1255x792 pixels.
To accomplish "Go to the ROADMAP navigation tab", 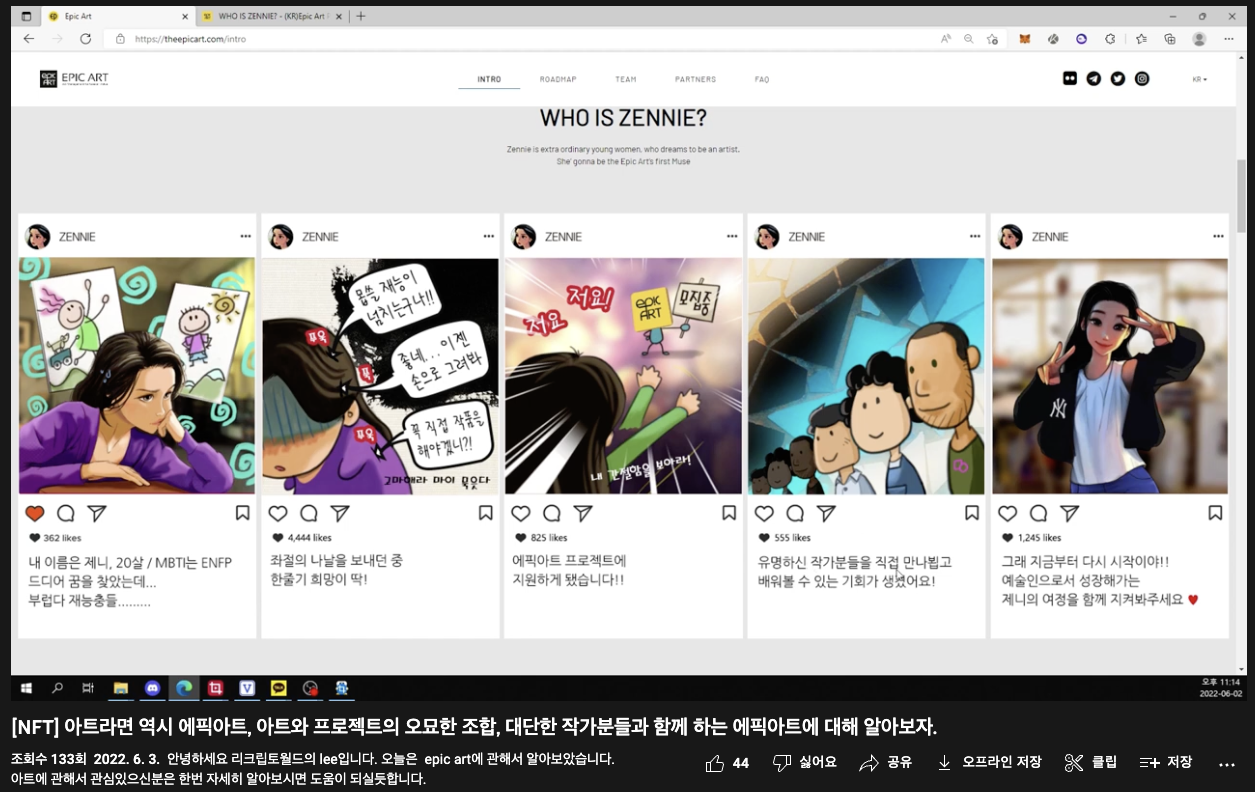I will [558, 79].
